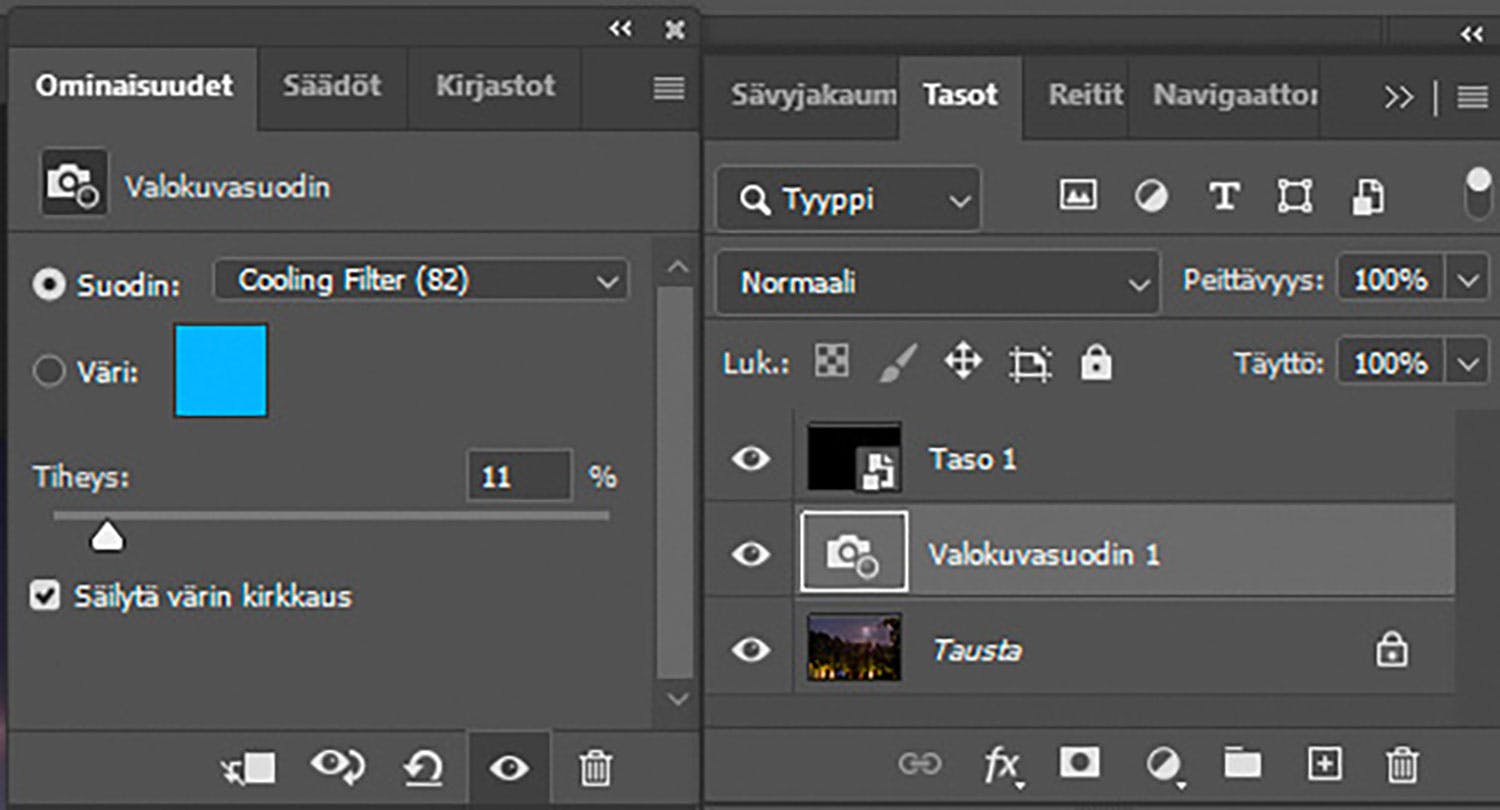Open the Reitit tab

click(1085, 95)
